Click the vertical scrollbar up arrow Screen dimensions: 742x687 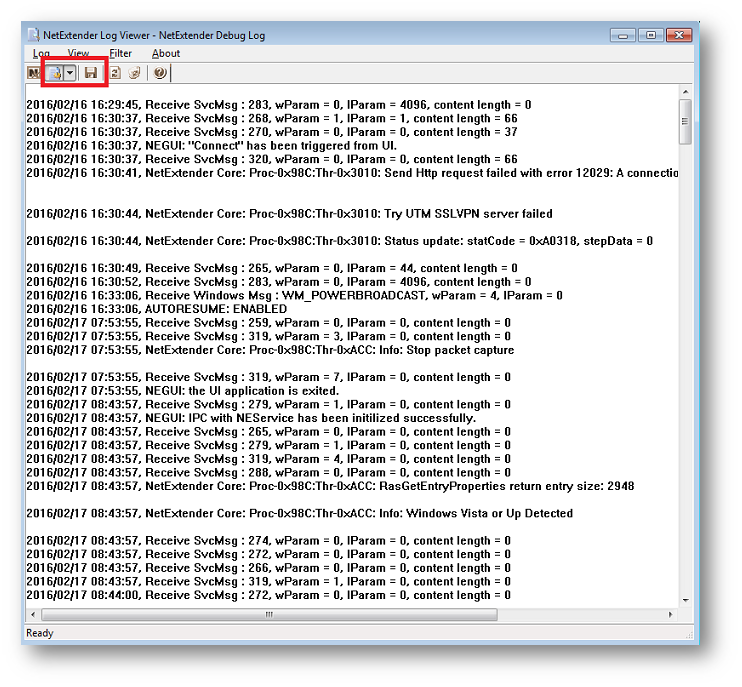coord(685,92)
